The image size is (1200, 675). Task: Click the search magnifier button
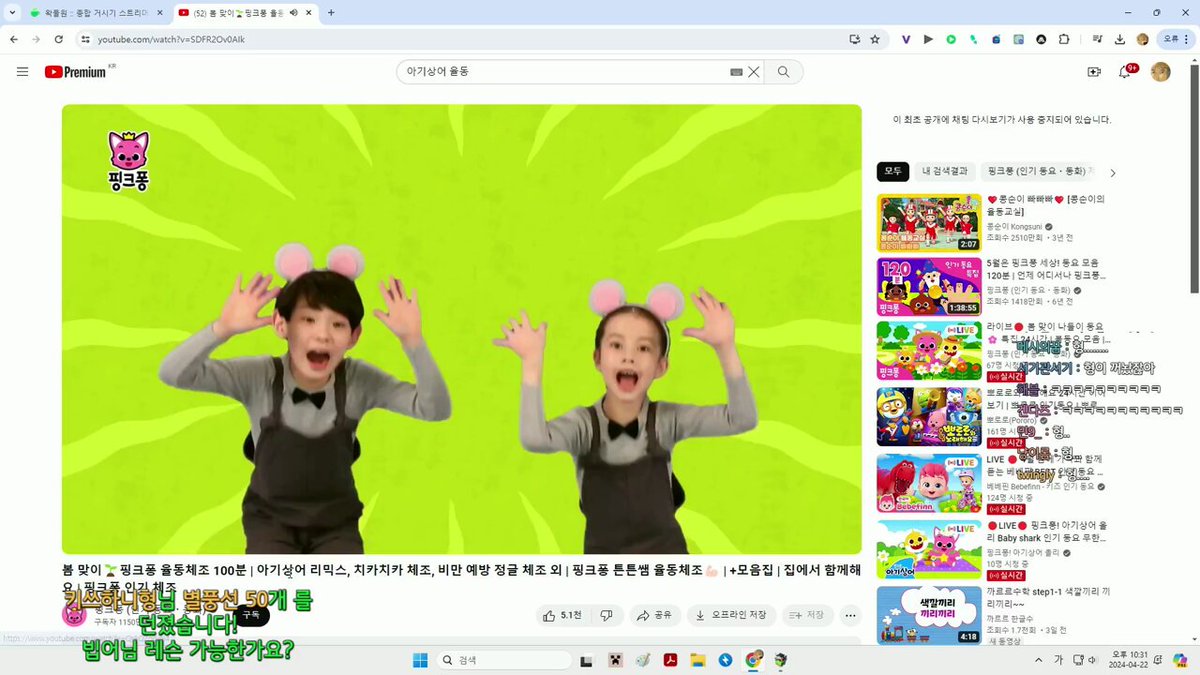tap(783, 72)
